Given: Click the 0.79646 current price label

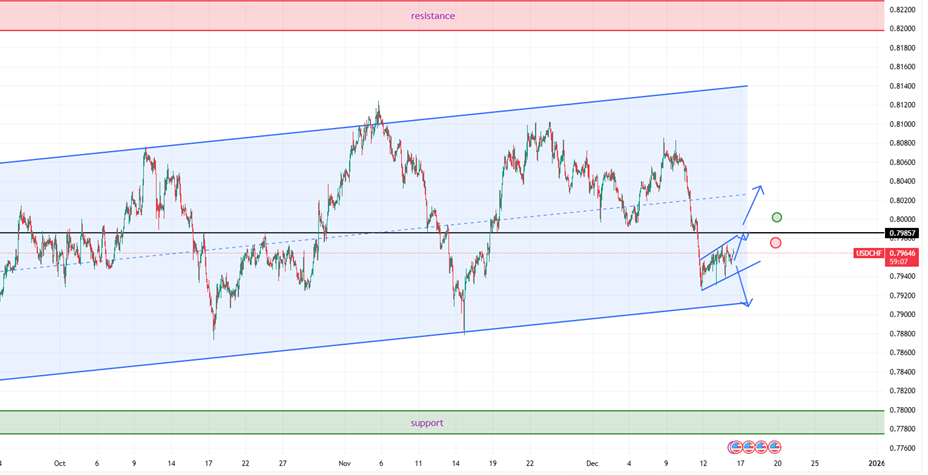Looking at the screenshot, I should point(903,254).
